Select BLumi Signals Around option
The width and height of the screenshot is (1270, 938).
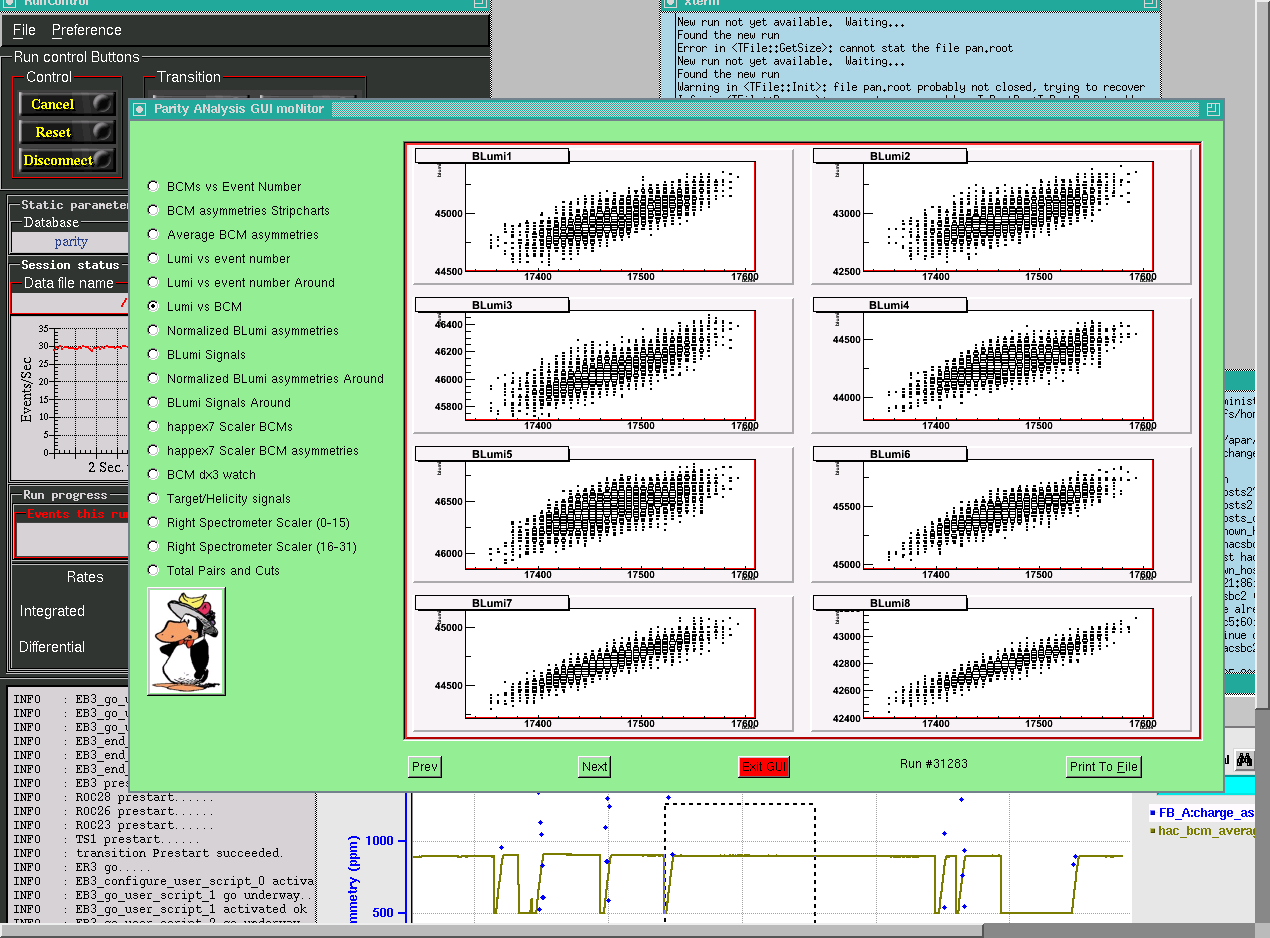[153, 402]
